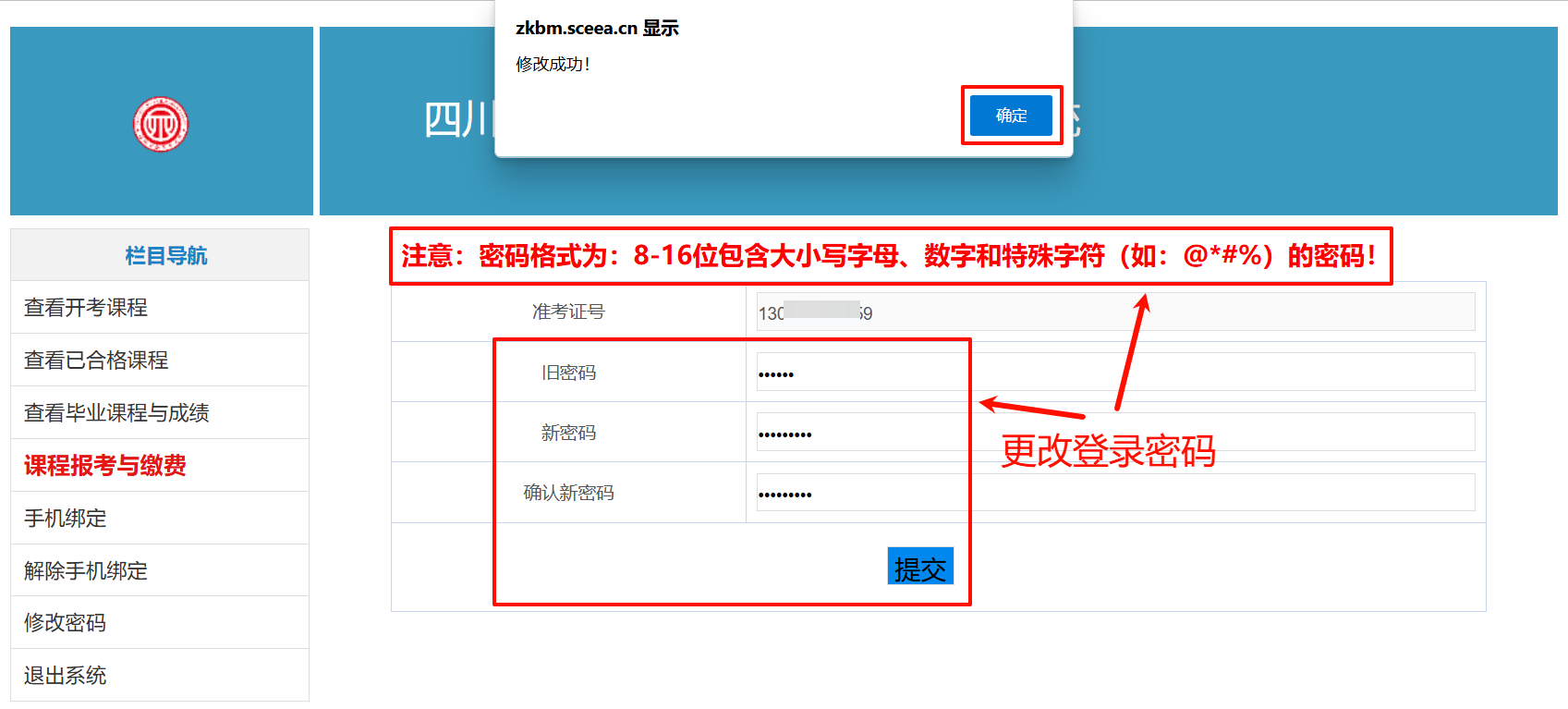
Task: Submit the form with the 提交 button
Action: tap(919, 567)
